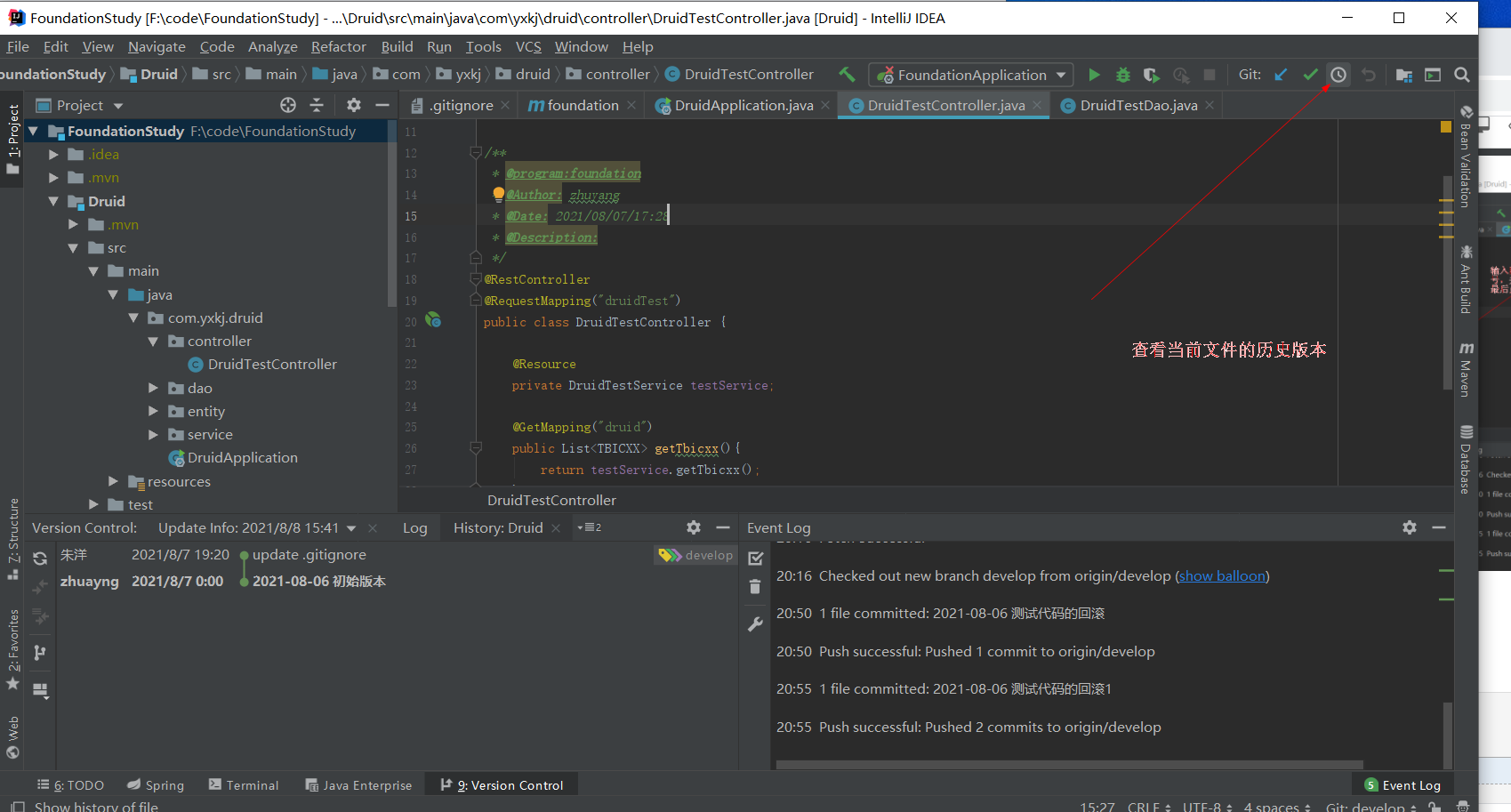
Task: Clear all Event Log entries with trash icon
Action: 755,586
